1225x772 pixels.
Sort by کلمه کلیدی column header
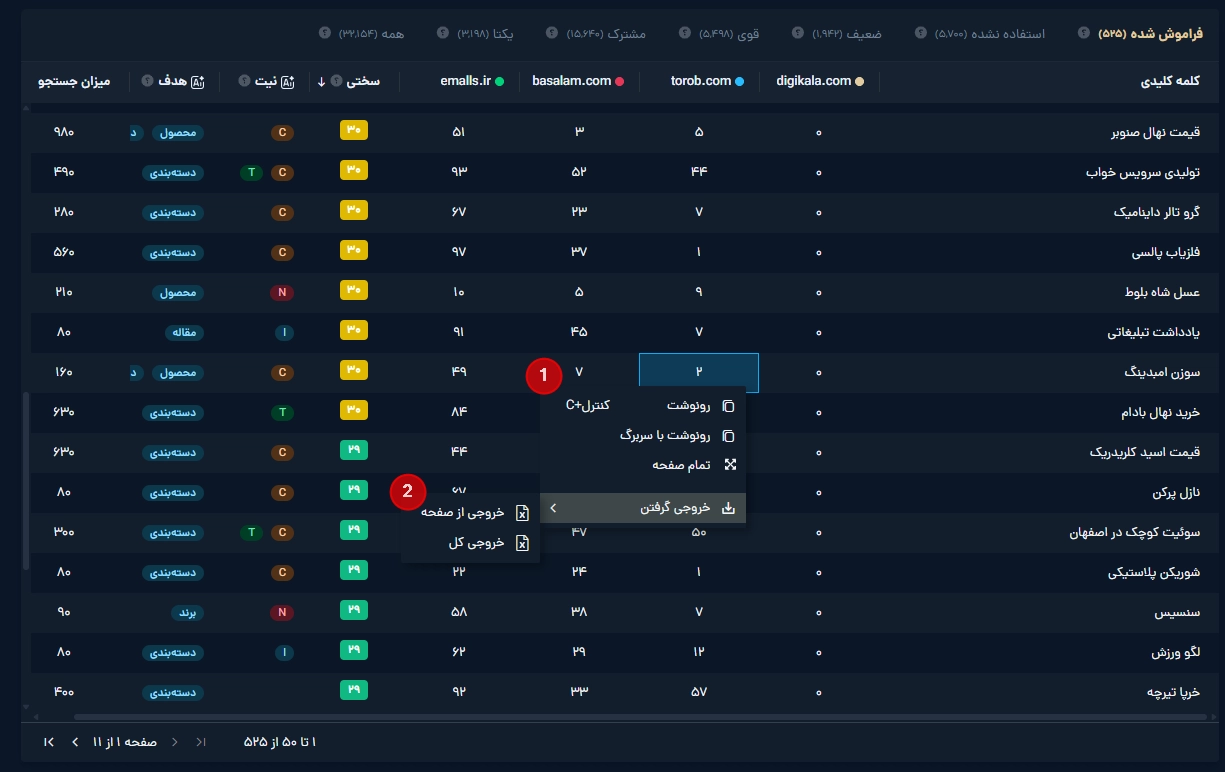[1170, 82]
